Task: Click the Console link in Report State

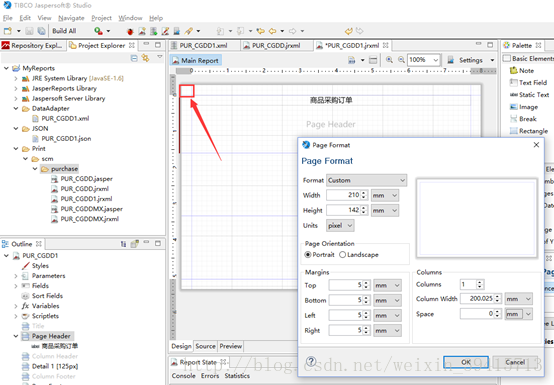Action: click(183, 376)
